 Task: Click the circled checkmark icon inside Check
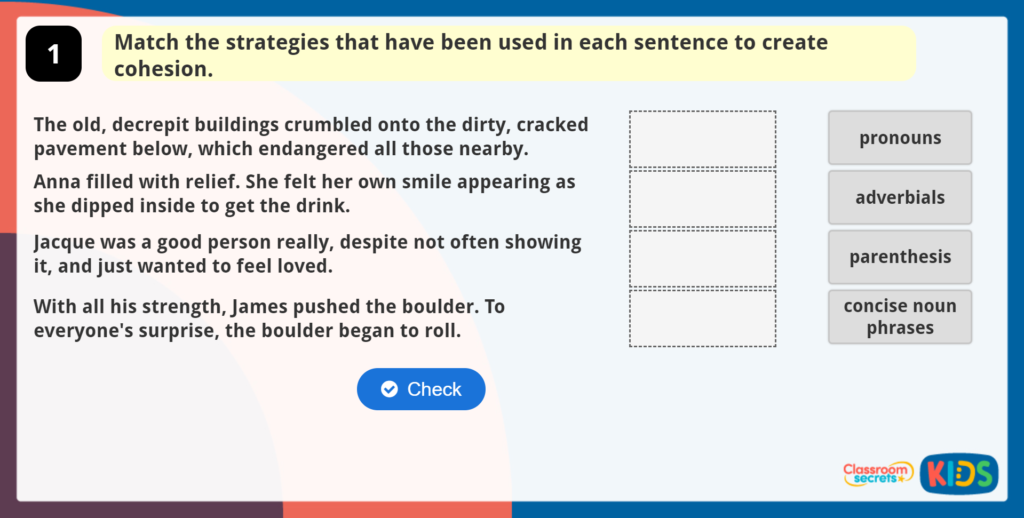[390, 389]
